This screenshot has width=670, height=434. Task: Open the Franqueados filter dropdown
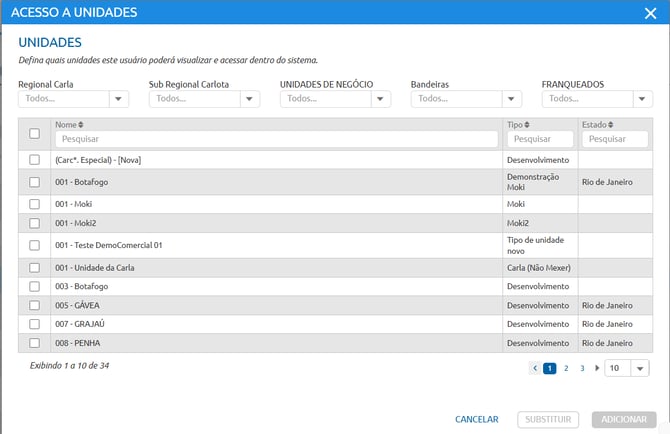point(643,99)
